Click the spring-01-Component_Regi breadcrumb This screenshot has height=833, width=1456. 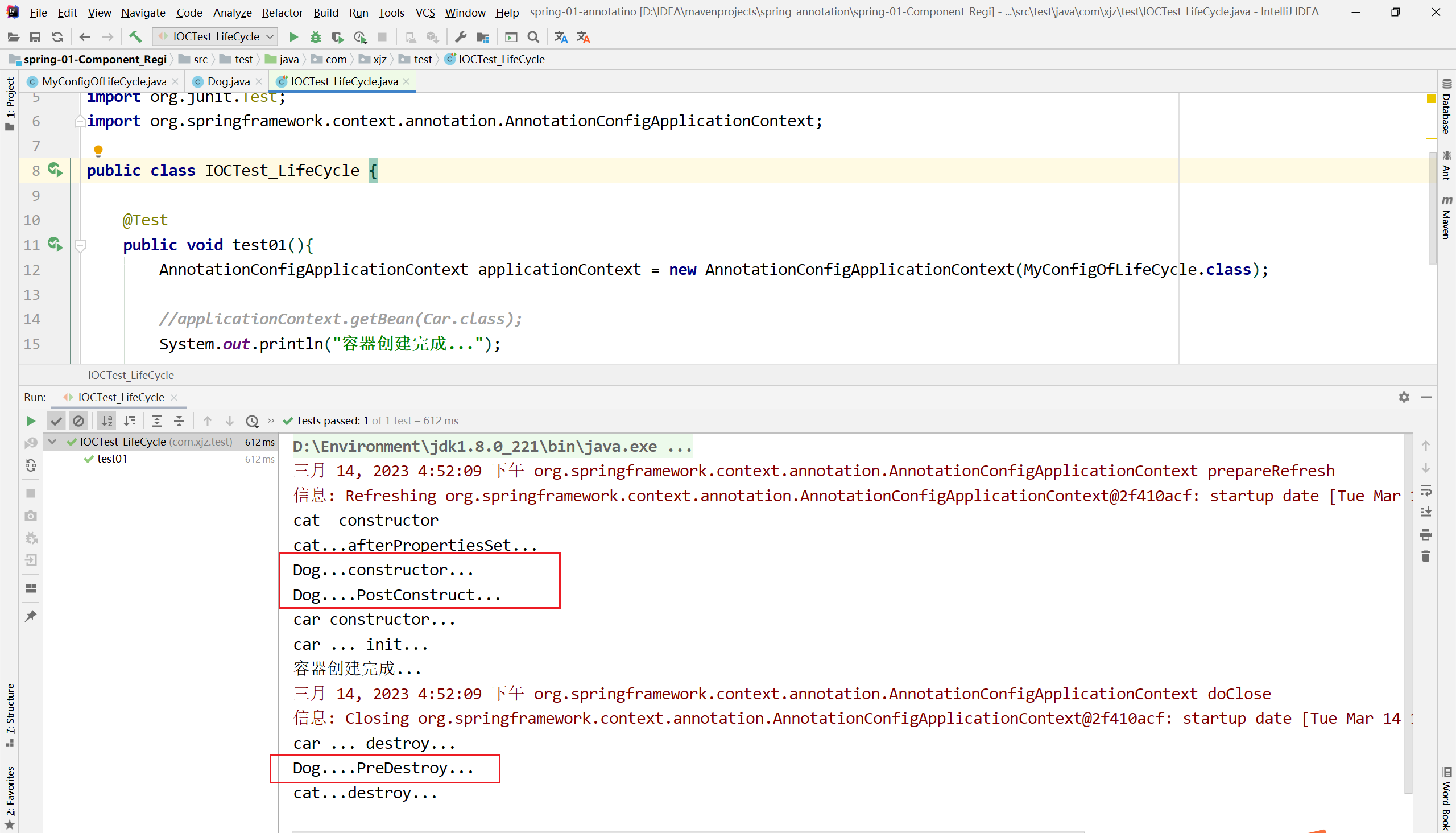pyautogui.click(x=89, y=59)
